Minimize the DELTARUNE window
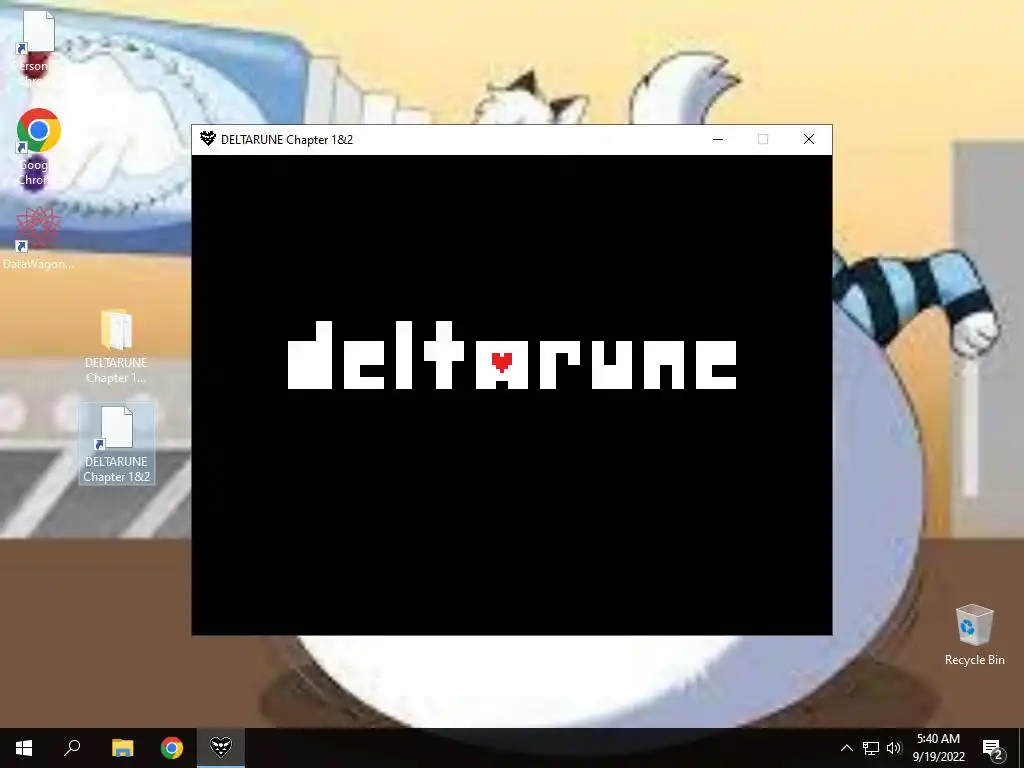The image size is (1024, 768). [x=718, y=139]
